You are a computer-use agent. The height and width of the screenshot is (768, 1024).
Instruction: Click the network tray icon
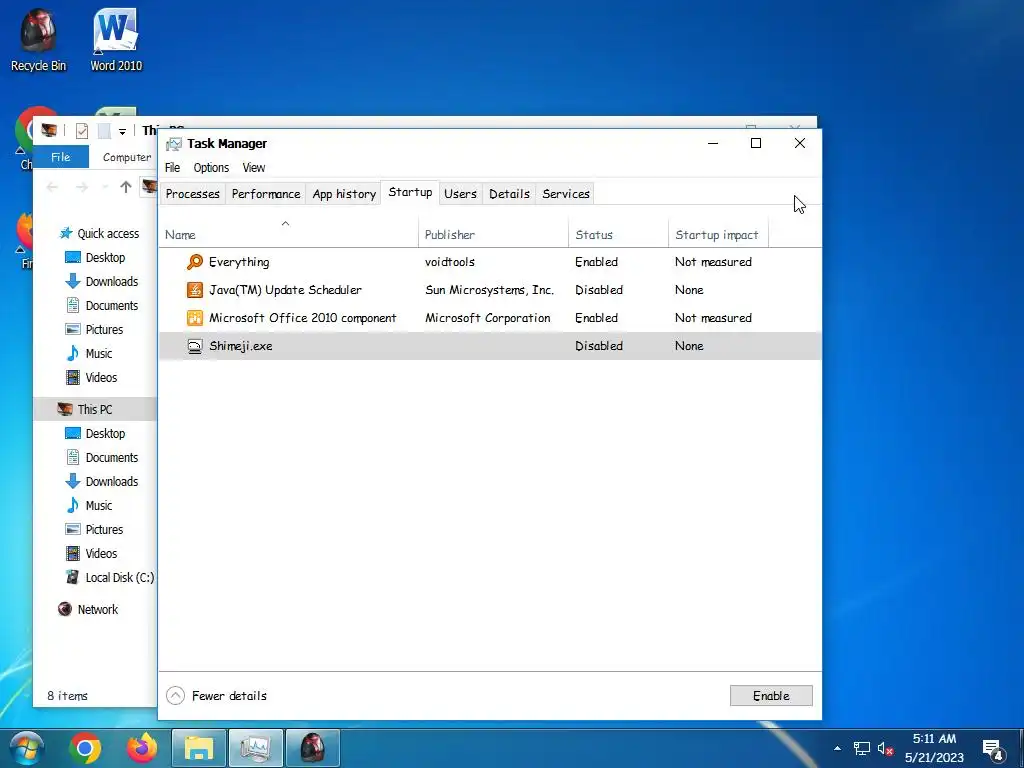tap(861, 748)
